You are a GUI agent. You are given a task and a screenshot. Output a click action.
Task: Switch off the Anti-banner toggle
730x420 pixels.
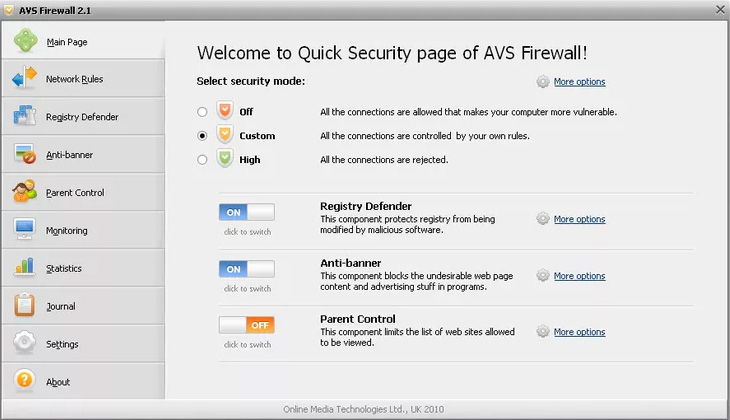(x=247, y=269)
